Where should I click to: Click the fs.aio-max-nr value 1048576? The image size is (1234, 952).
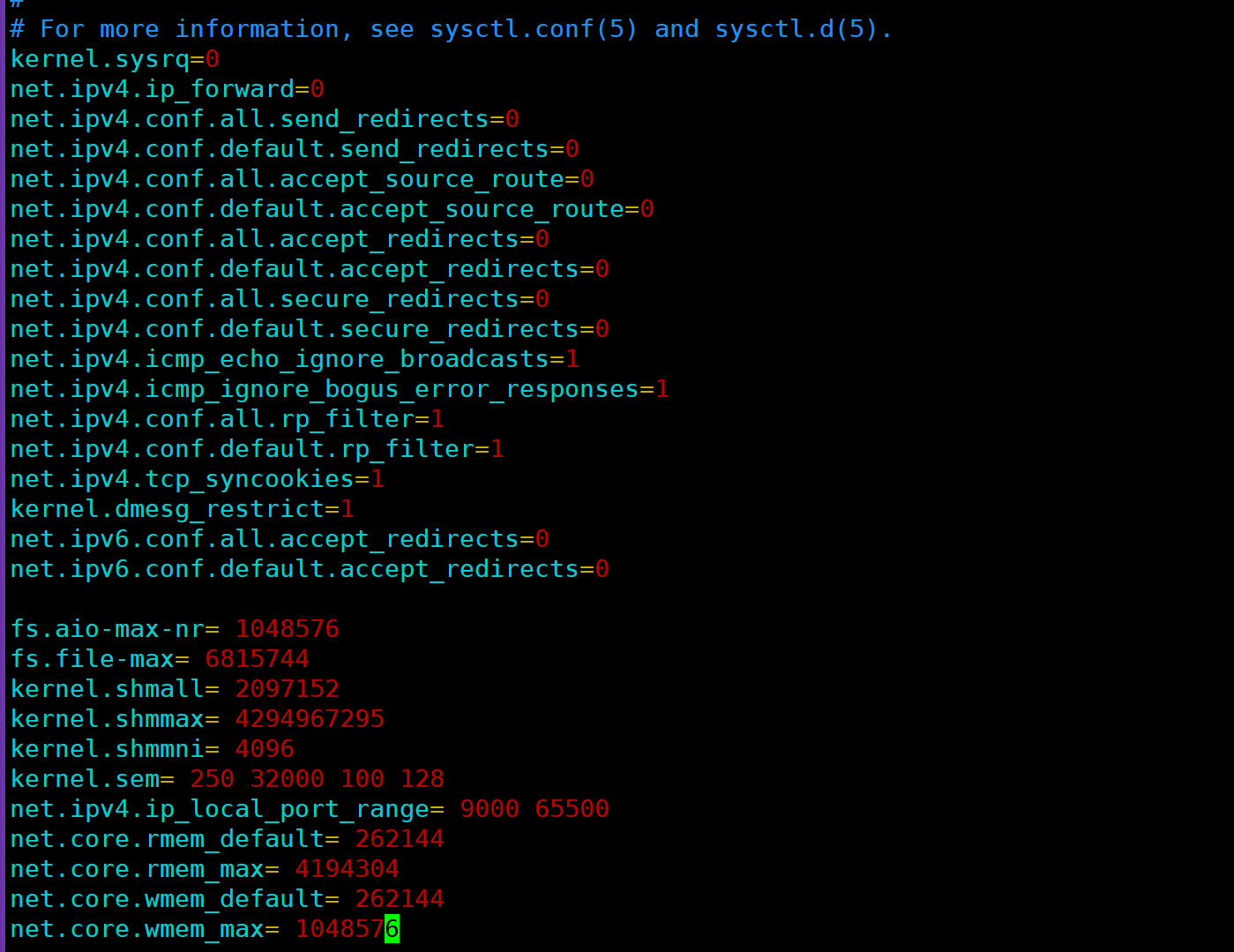pos(287,630)
